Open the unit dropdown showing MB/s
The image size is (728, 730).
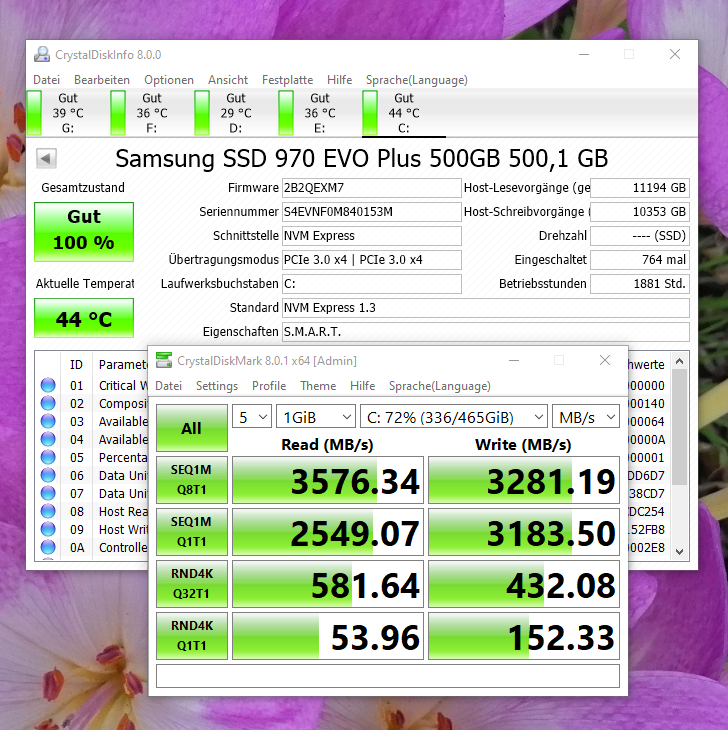pyautogui.click(x=586, y=417)
